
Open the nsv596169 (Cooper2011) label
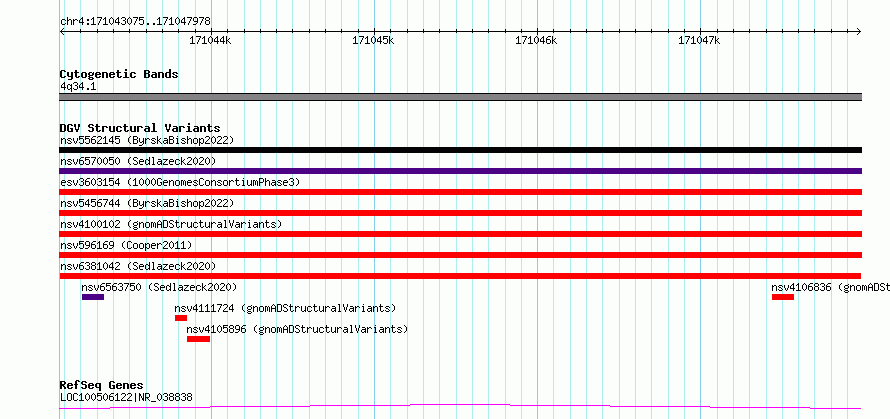(126, 245)
